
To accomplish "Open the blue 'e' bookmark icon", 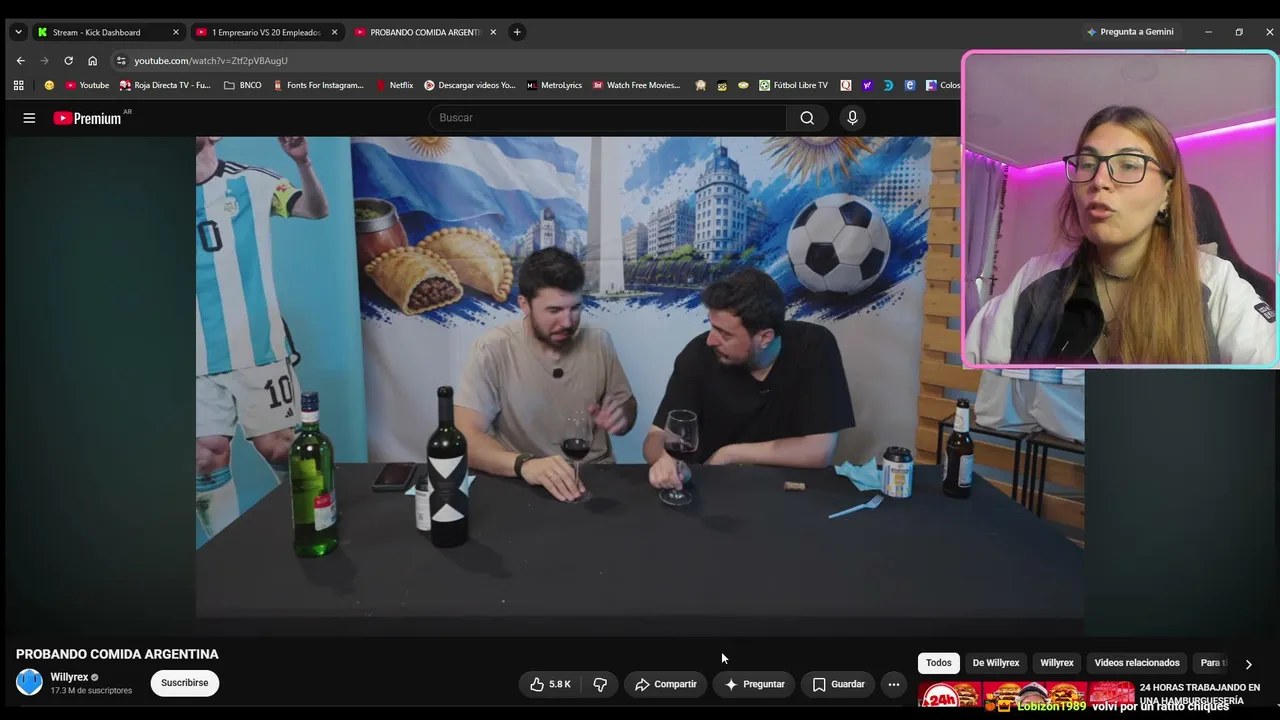I will (909, 85).
